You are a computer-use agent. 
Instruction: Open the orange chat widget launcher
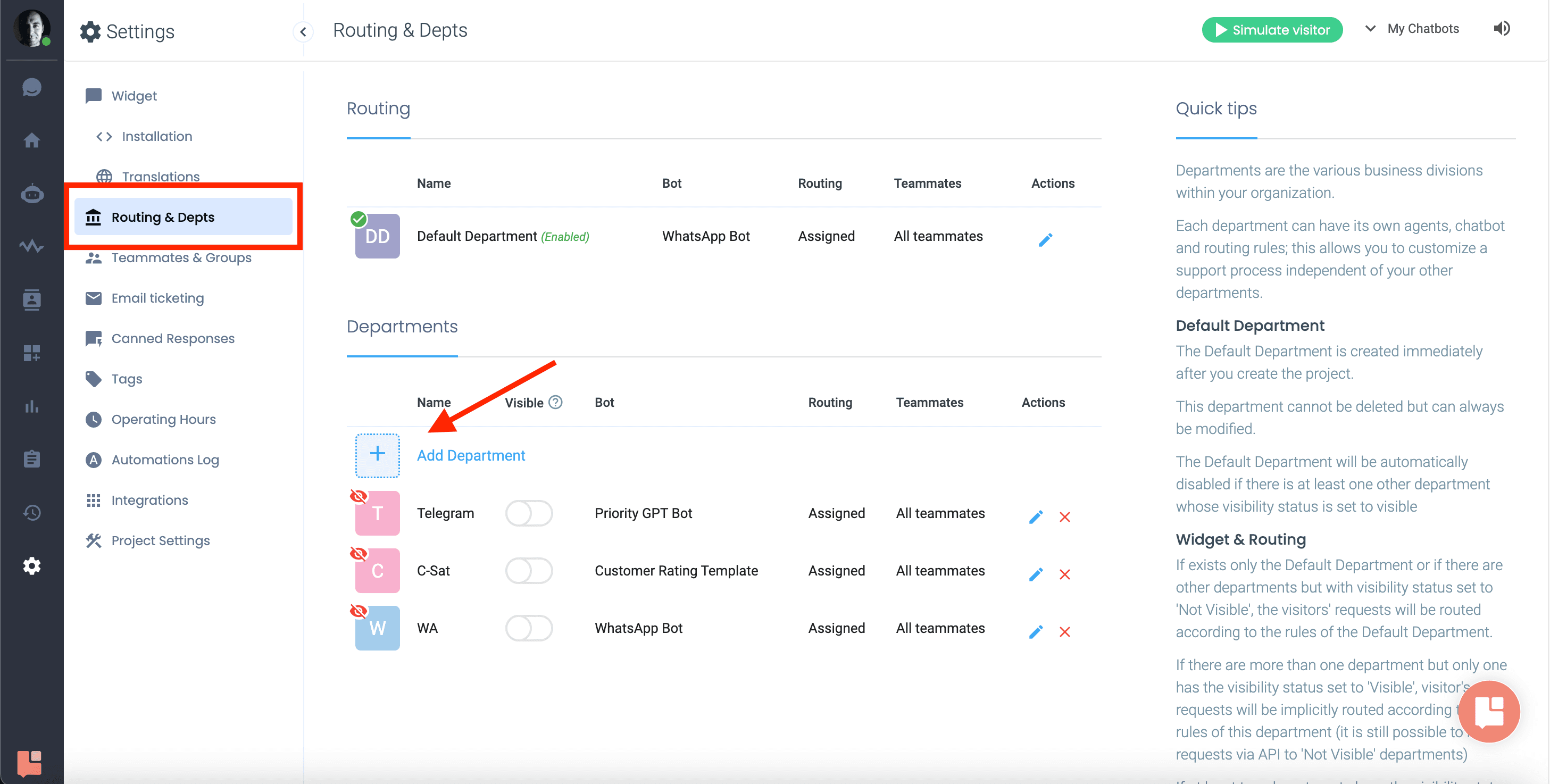click(1489, 711)
